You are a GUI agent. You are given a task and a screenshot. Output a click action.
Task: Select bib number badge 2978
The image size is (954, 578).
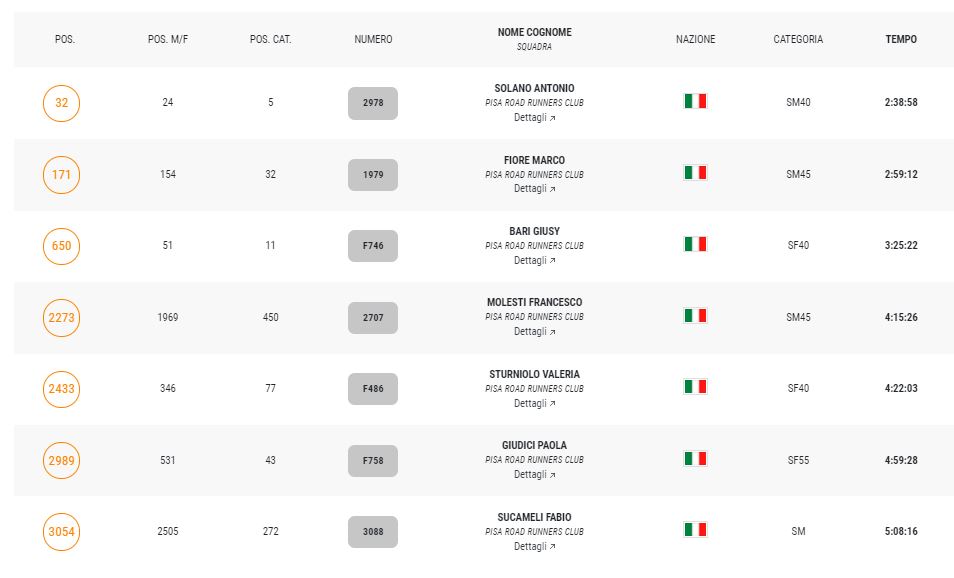(373, 103)
